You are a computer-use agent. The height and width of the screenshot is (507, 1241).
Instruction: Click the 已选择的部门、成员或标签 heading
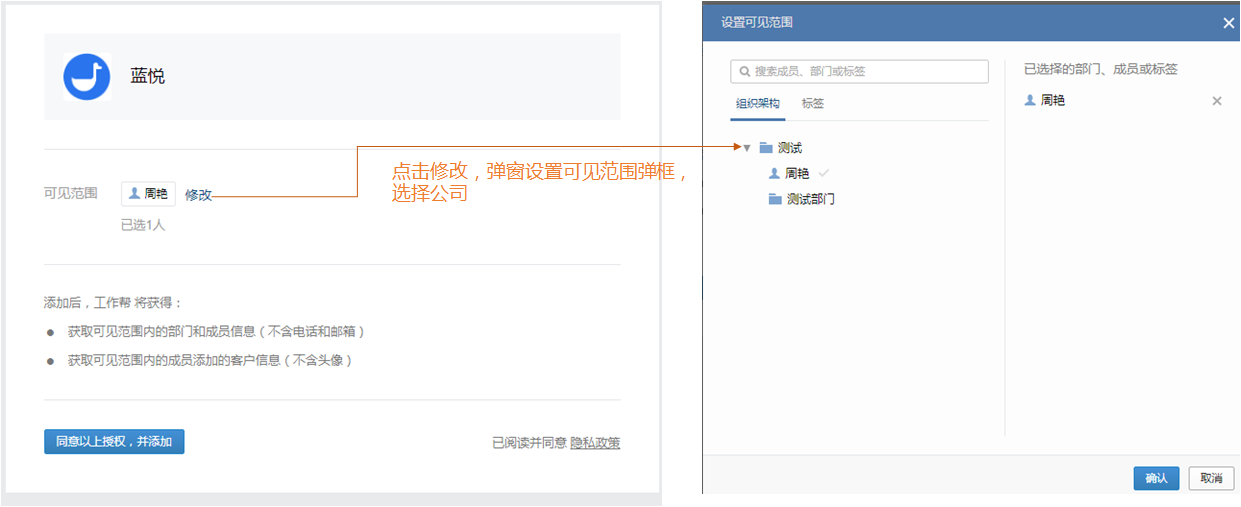1101,69
